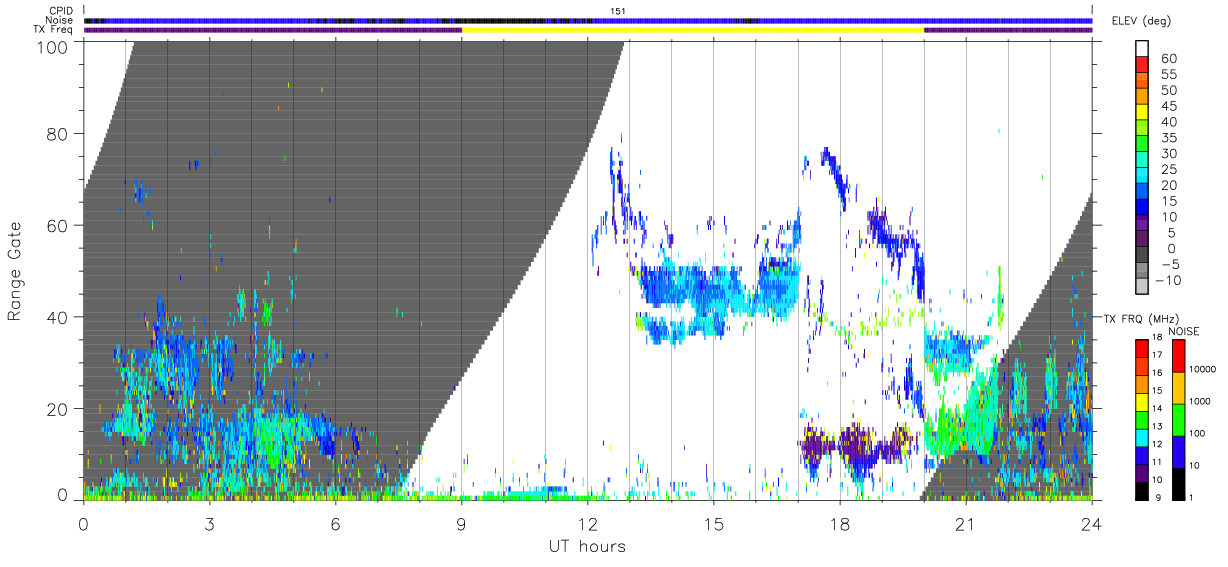The image size is (1228, 567).
Task: Click the CPID value 151
Action: (617, 11)
